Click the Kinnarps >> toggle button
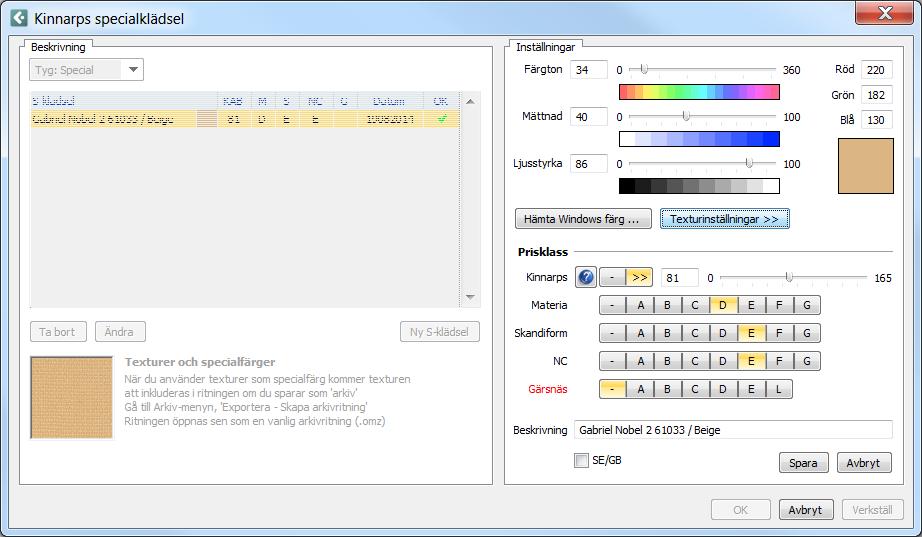This screenshot has width=922, height=537. [639, 277]
